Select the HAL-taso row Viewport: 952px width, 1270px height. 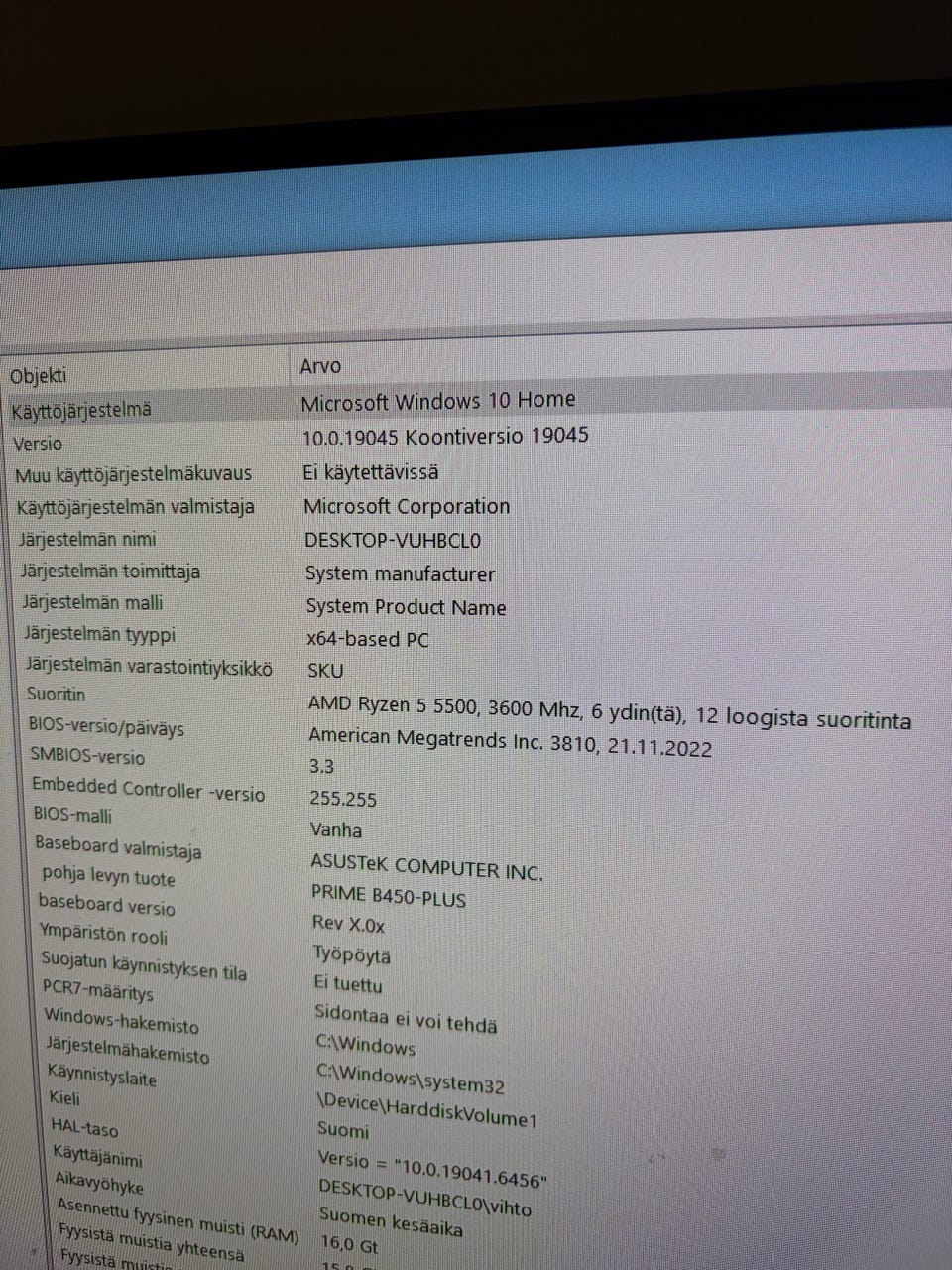(x=84, y=1127)
